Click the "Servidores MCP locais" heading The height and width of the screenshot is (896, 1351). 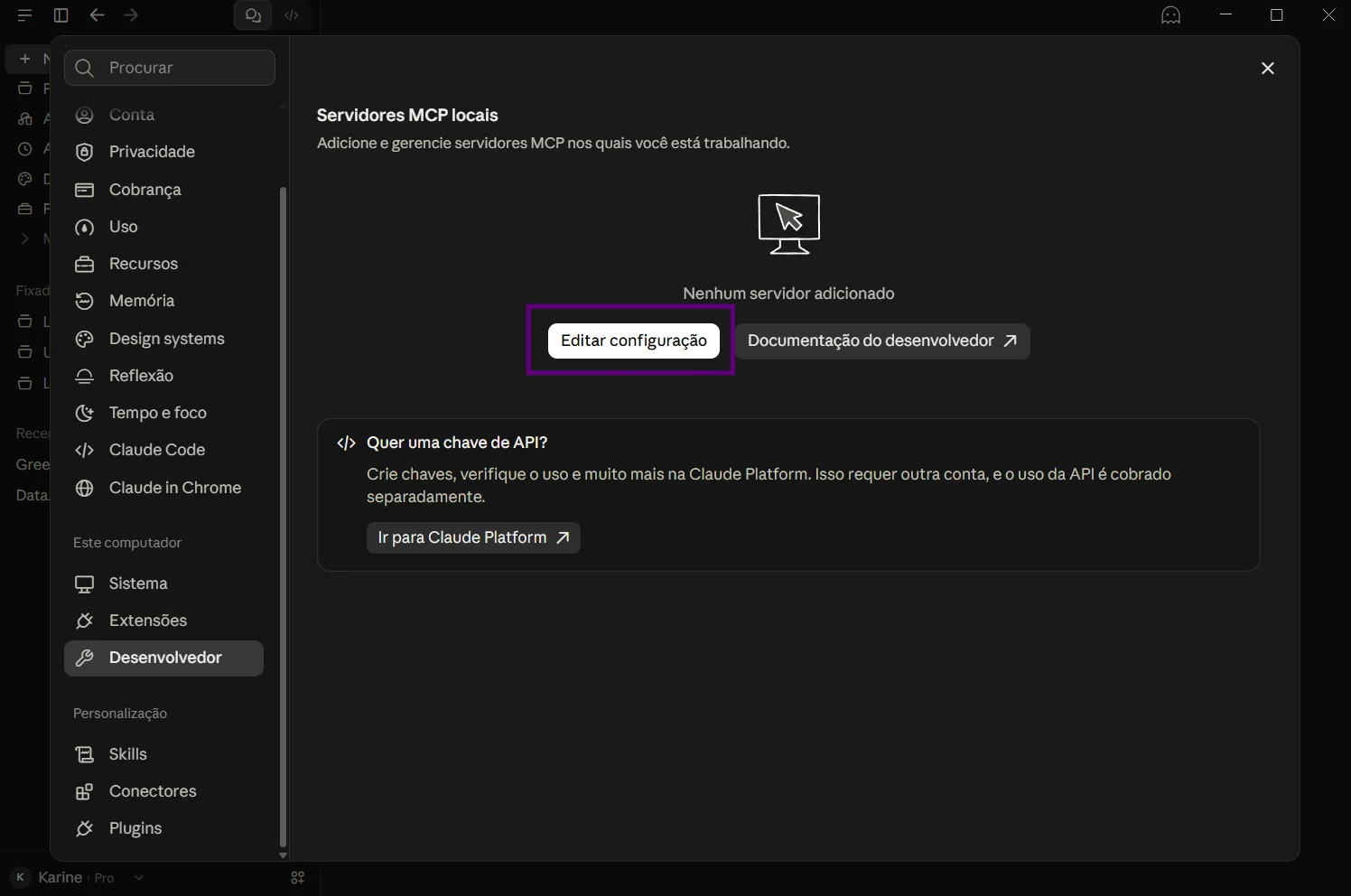pos(407,116)
